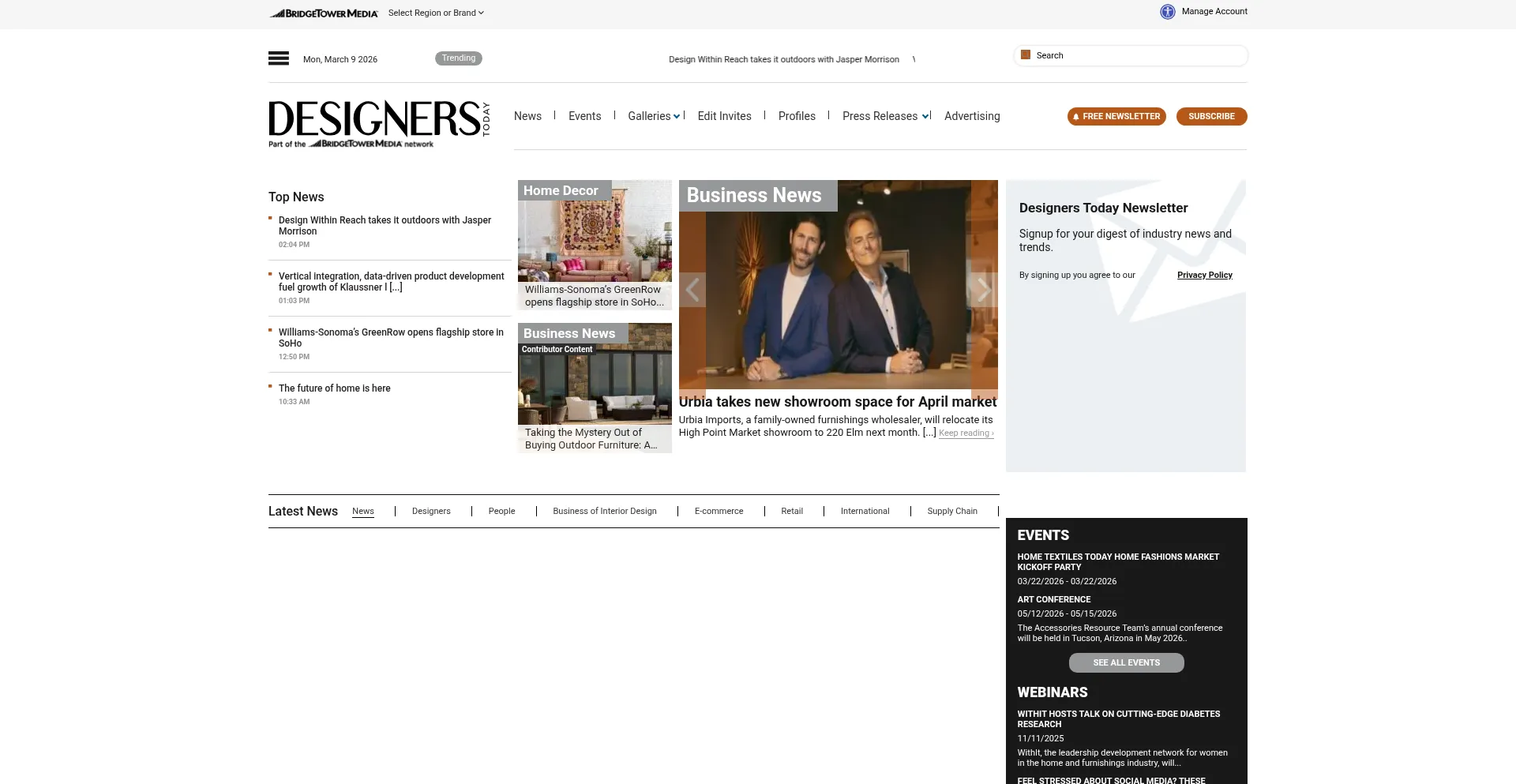Select the E-commerce tab
This screenshot has width=1516, height=784.
point(719,511)
